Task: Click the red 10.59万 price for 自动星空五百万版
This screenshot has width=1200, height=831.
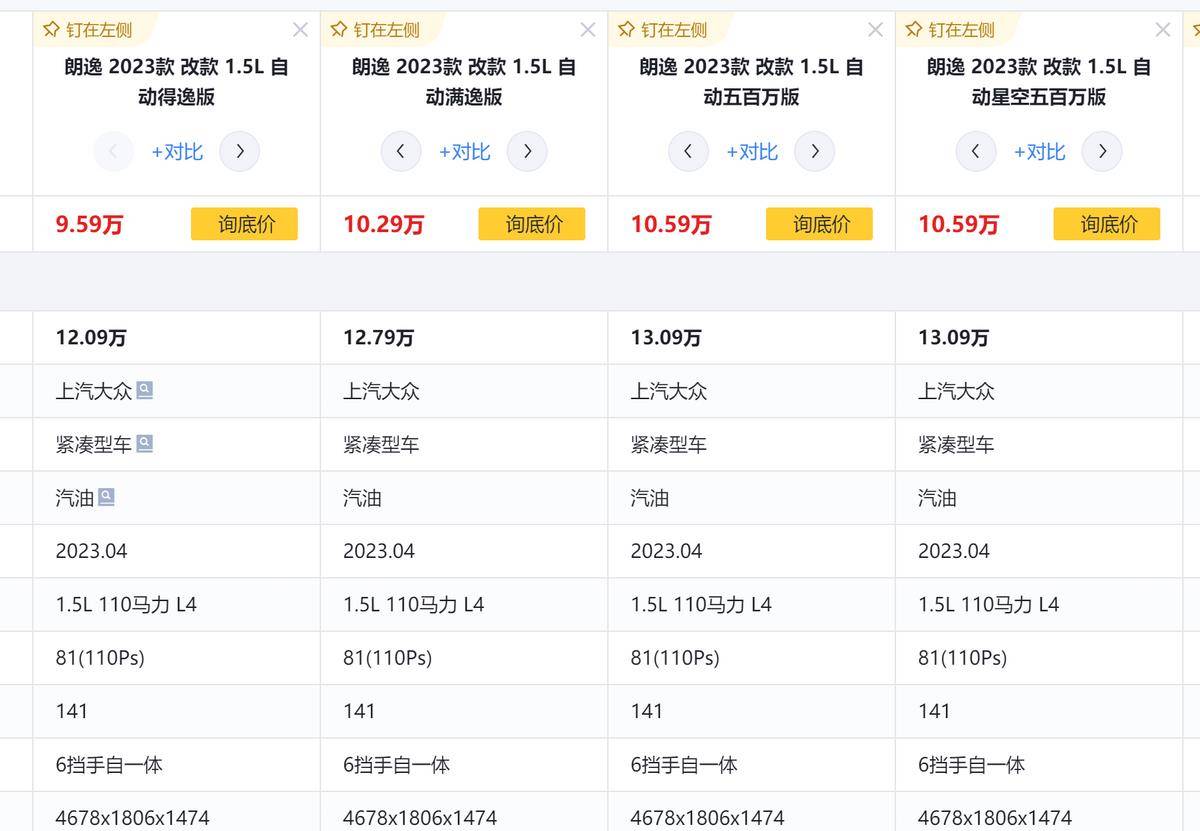Action: 959,225
